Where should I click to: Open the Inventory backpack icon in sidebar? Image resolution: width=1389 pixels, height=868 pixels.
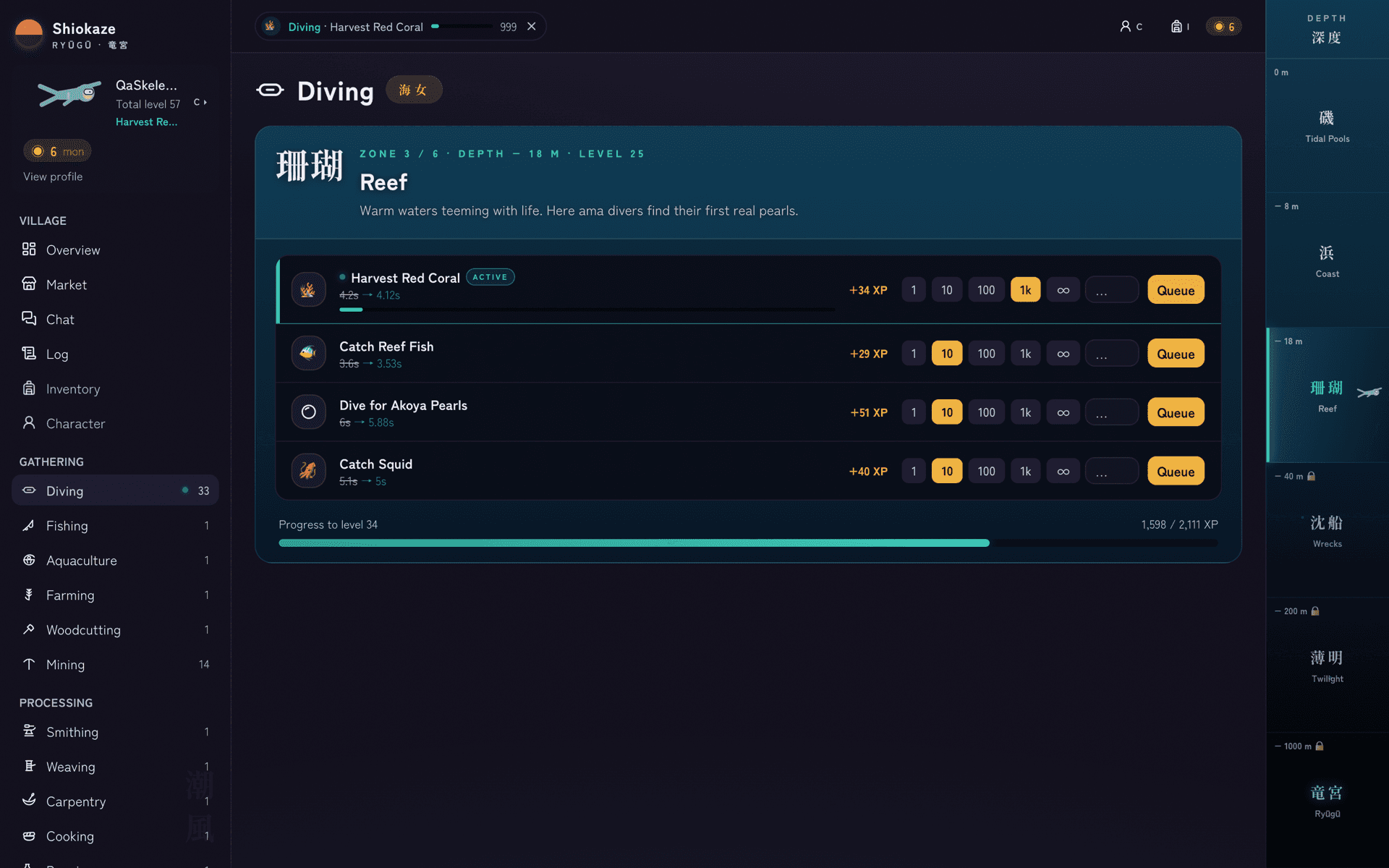29,388
